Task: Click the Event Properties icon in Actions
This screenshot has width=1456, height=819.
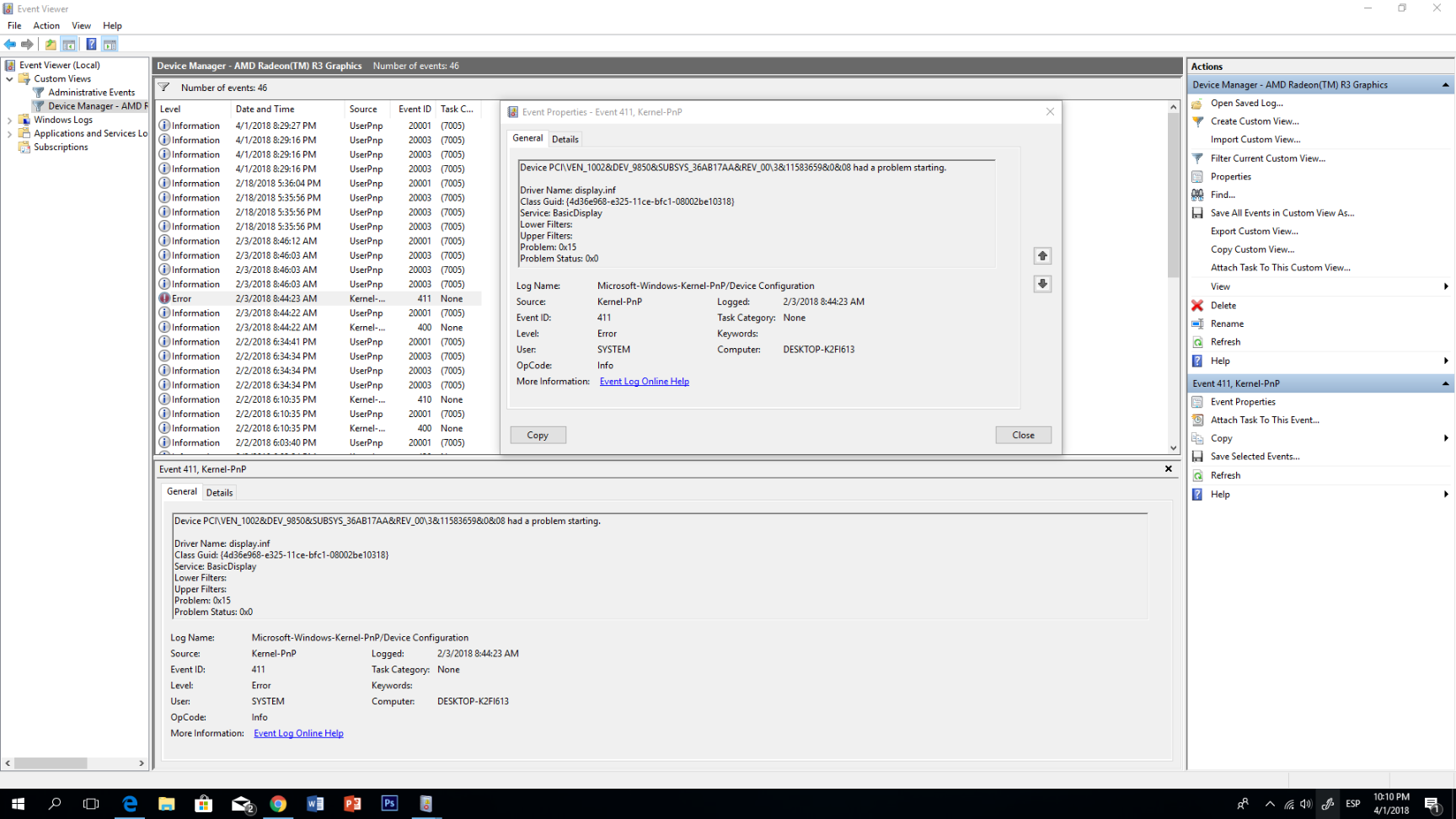Action: [x=1197, y=402]
